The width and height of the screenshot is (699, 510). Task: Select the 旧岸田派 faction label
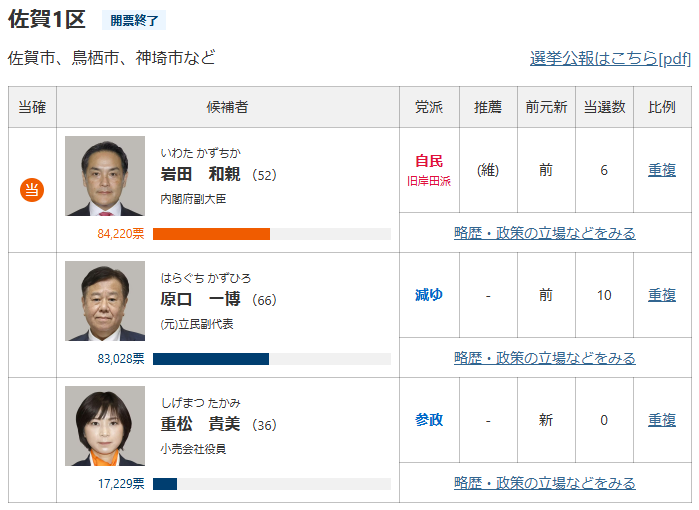click(x=429, y=181)
